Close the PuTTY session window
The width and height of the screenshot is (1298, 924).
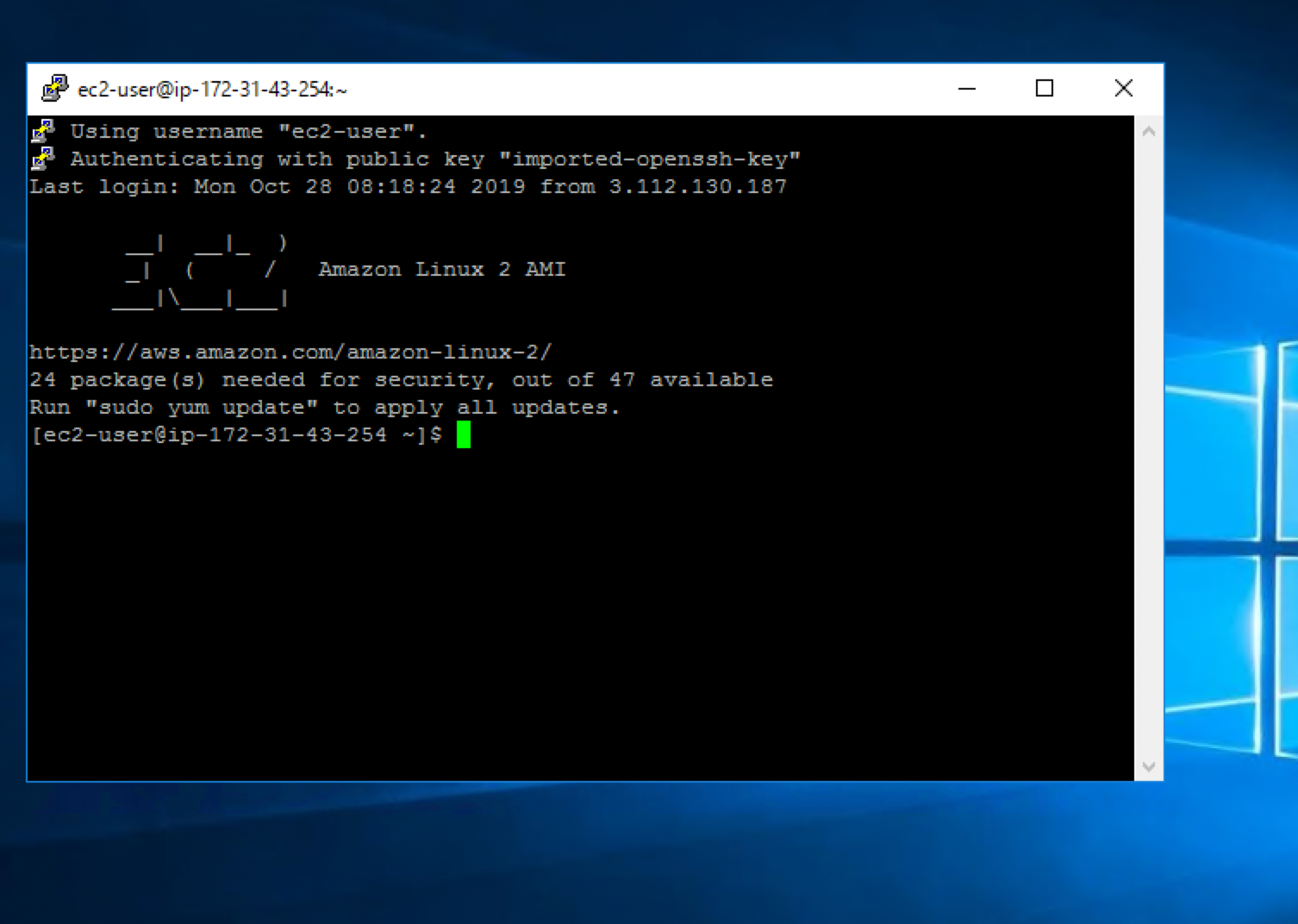[x=1124, y=88]
